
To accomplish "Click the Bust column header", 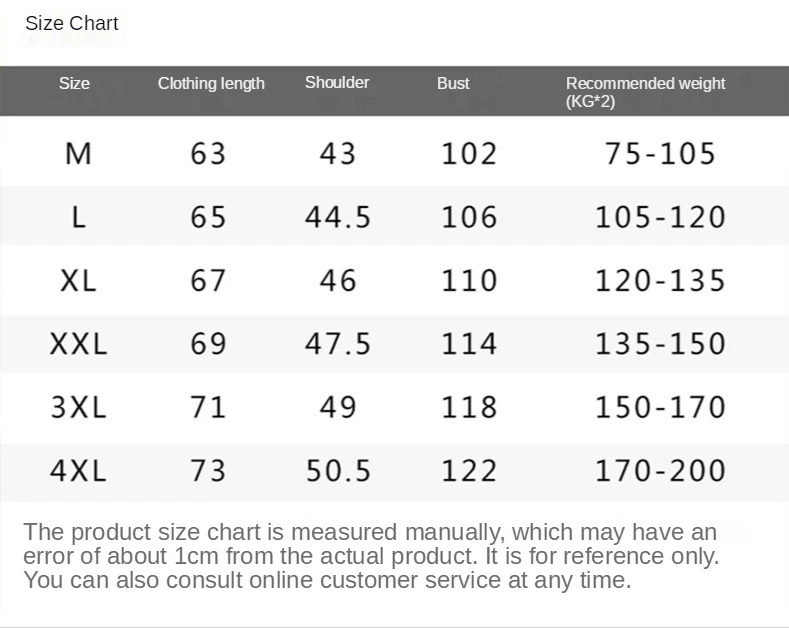I will (x=453, y=83).
